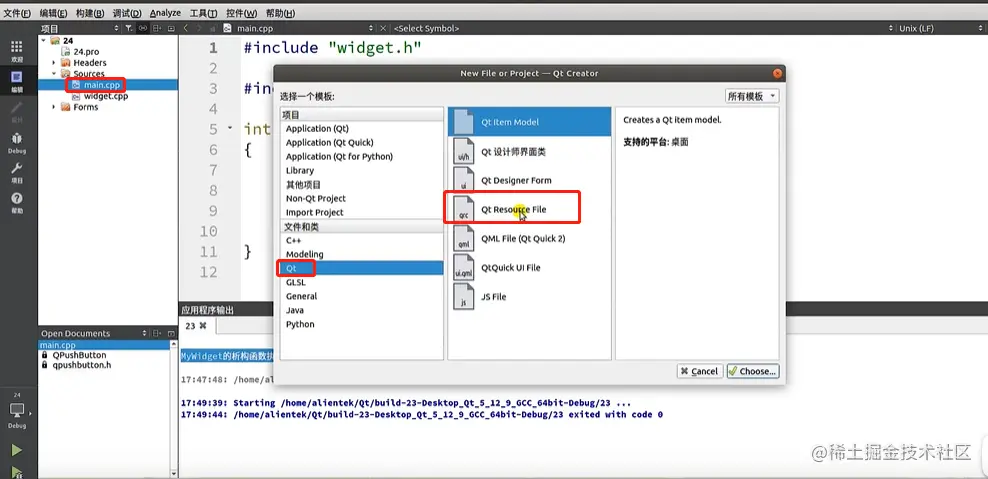Open the 编辑(E) menu

pyautogui.click(x=54, y=13)
